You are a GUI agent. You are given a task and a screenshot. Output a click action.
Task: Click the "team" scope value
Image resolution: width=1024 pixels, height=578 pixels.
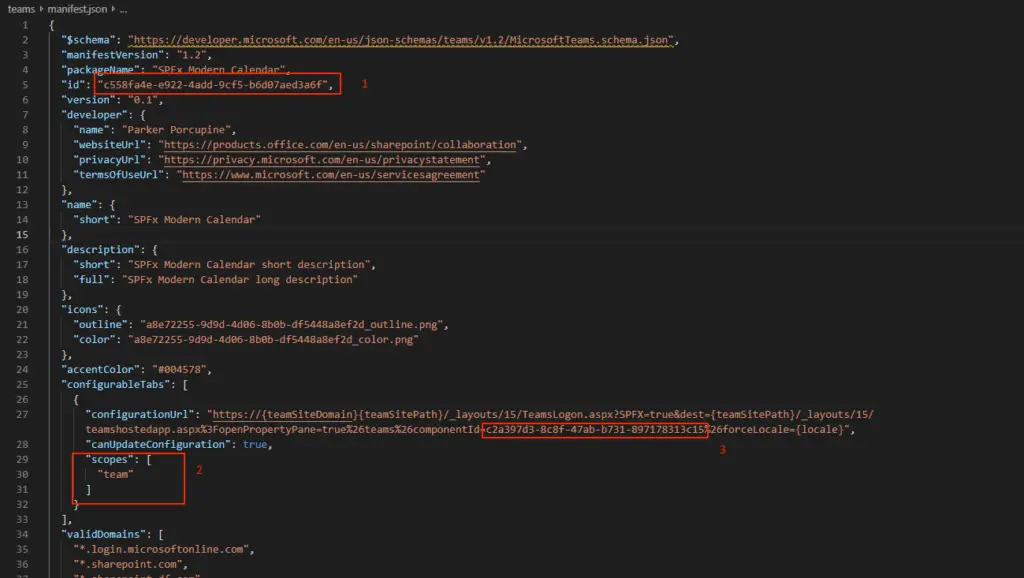tap(116, 475)
